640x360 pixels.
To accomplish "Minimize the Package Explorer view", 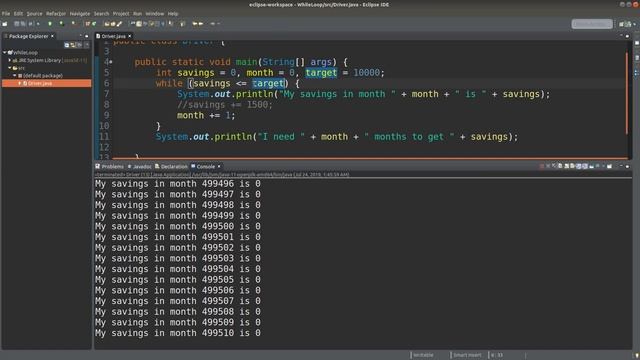I will (80, 36).
